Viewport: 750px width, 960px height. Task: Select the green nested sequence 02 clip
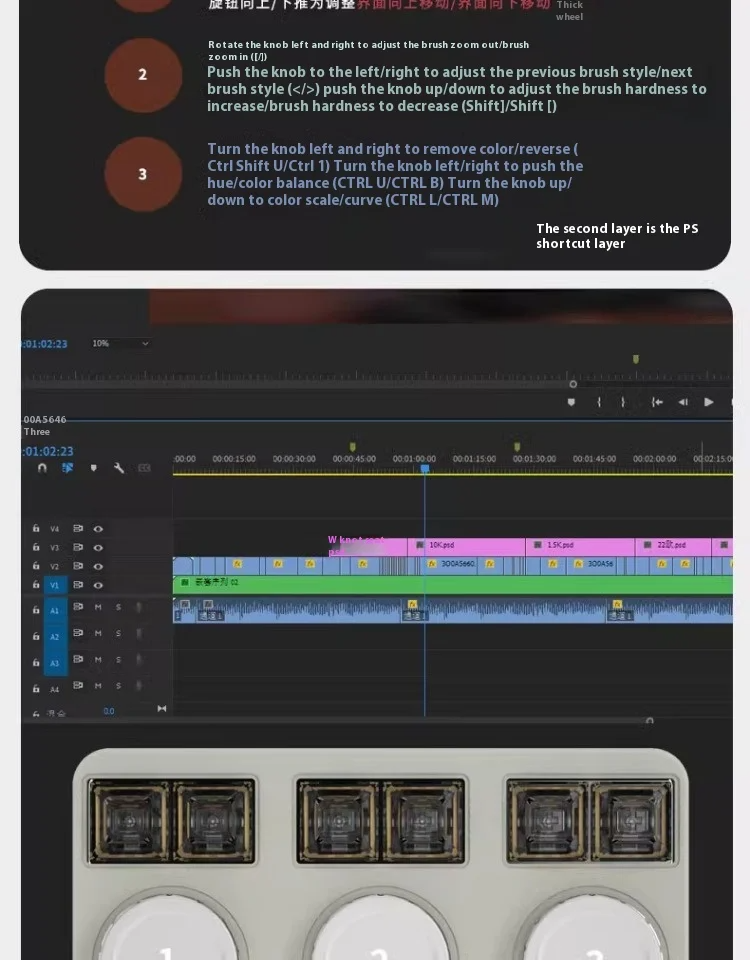point(453,585)
